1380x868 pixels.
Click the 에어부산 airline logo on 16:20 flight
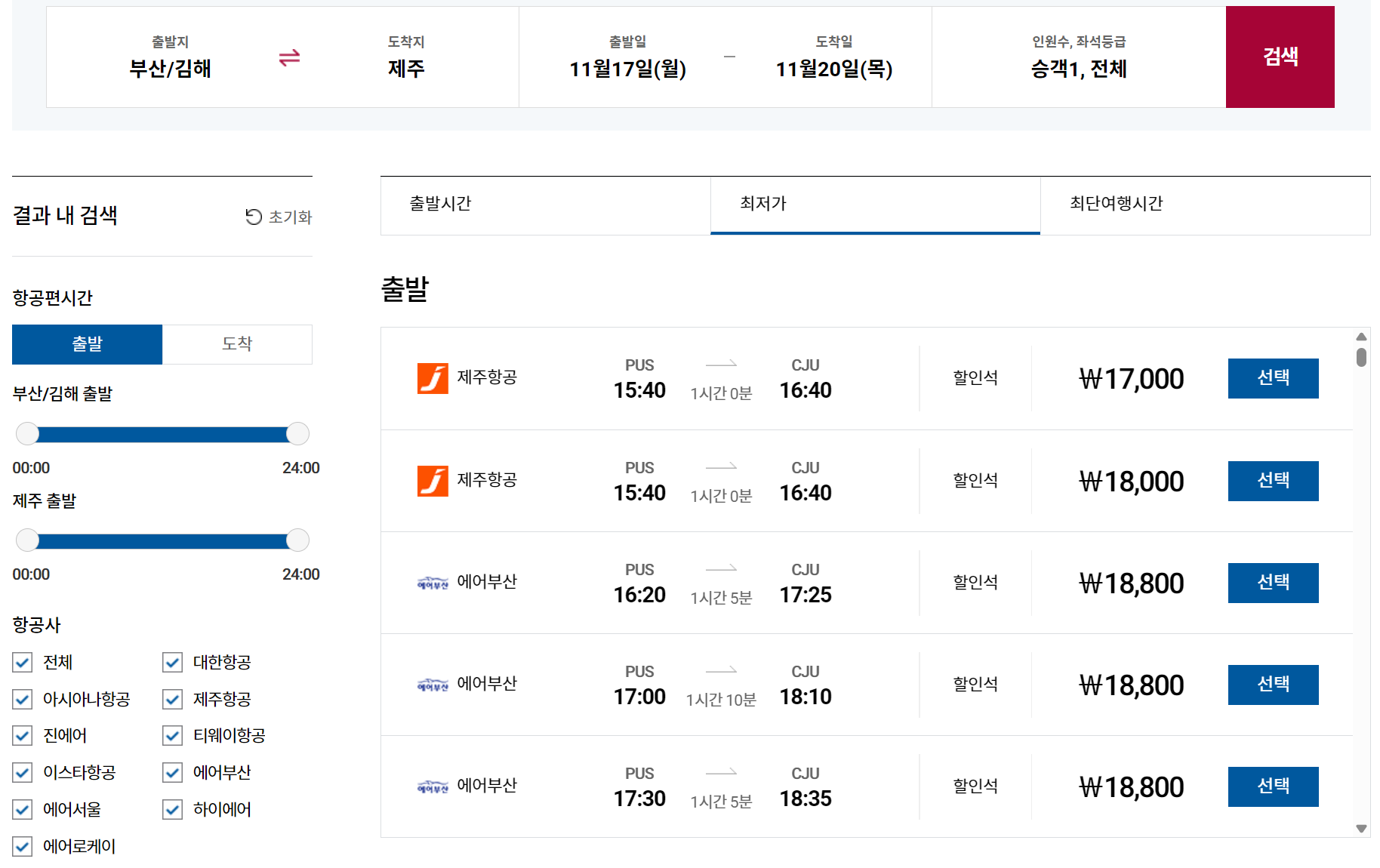[x=433, y=582]
